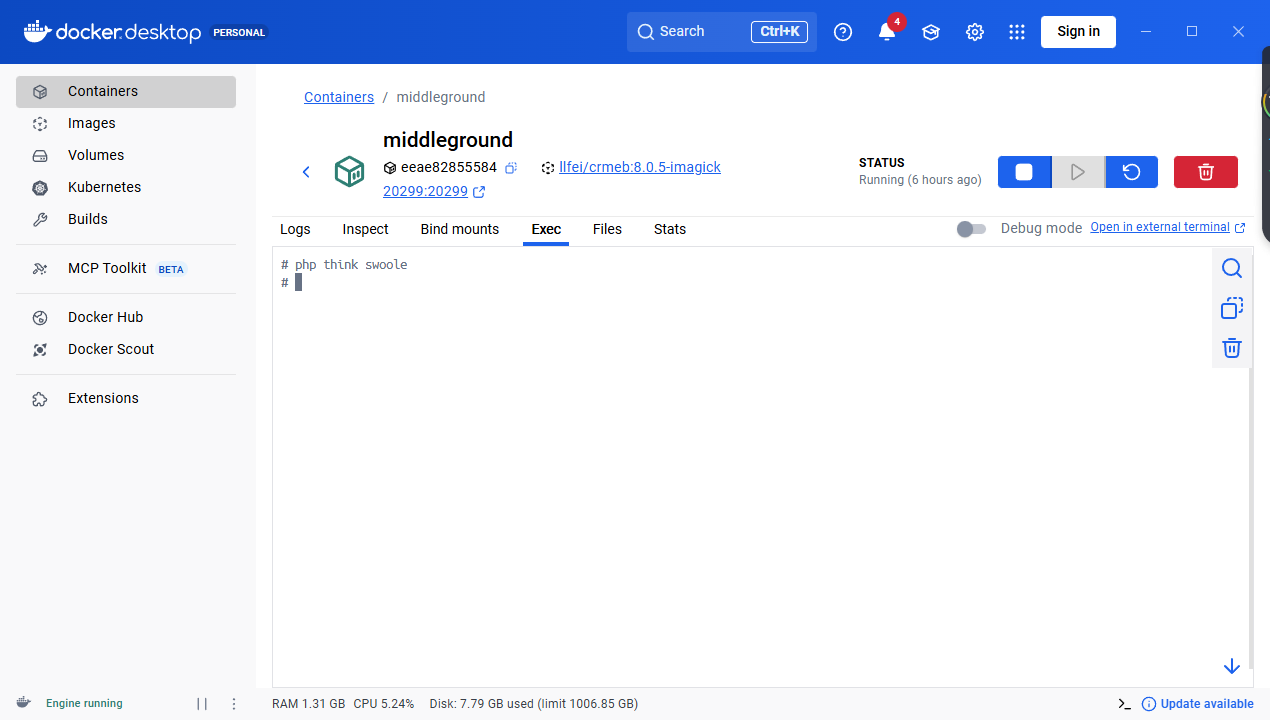Copy container ID eeae82855584
Viewport: 1270px width, 720px height.
pyautogui.click(x=511, y=168)
